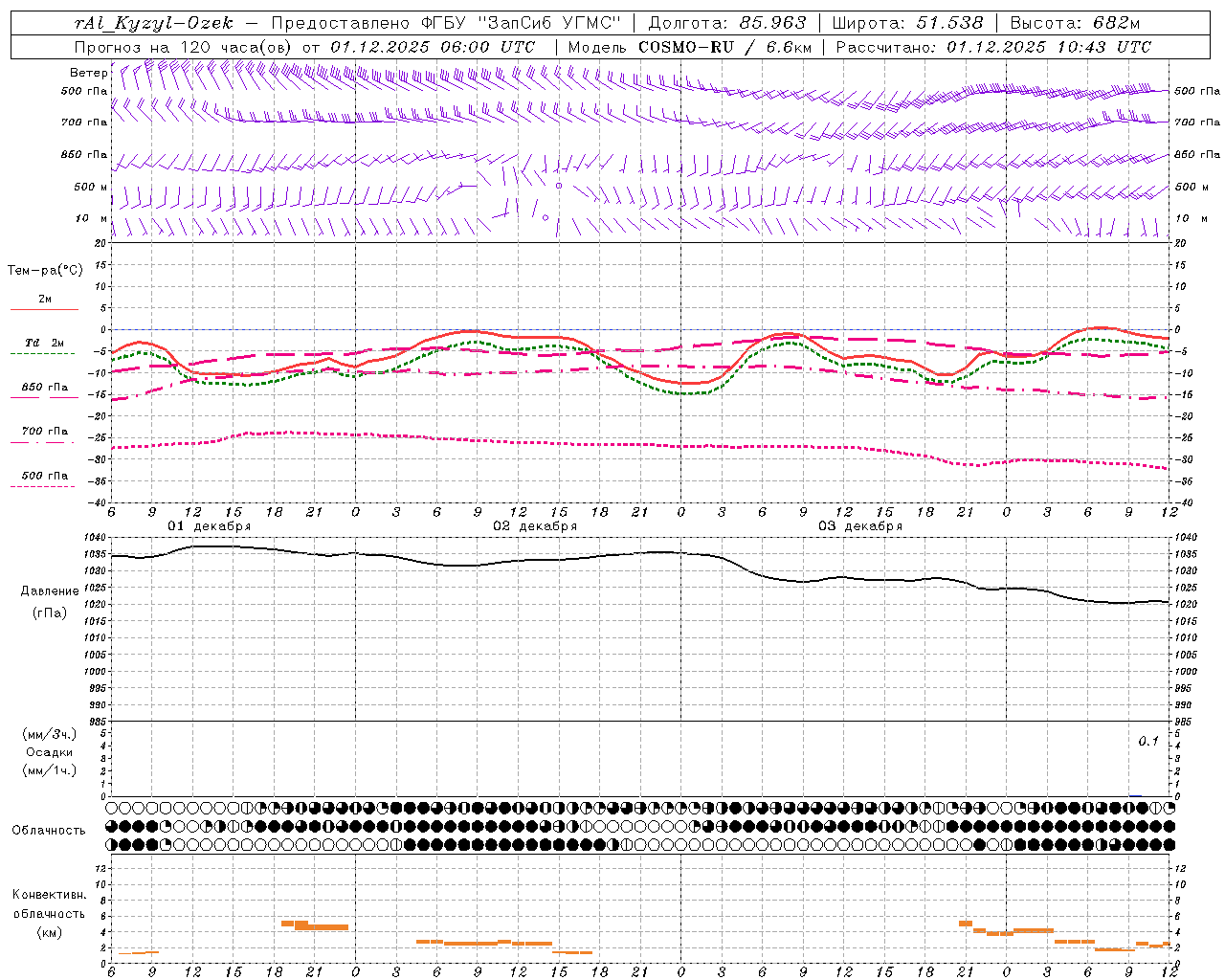
Task: Click the date label 01 декабря
Action: coord(210,526)
